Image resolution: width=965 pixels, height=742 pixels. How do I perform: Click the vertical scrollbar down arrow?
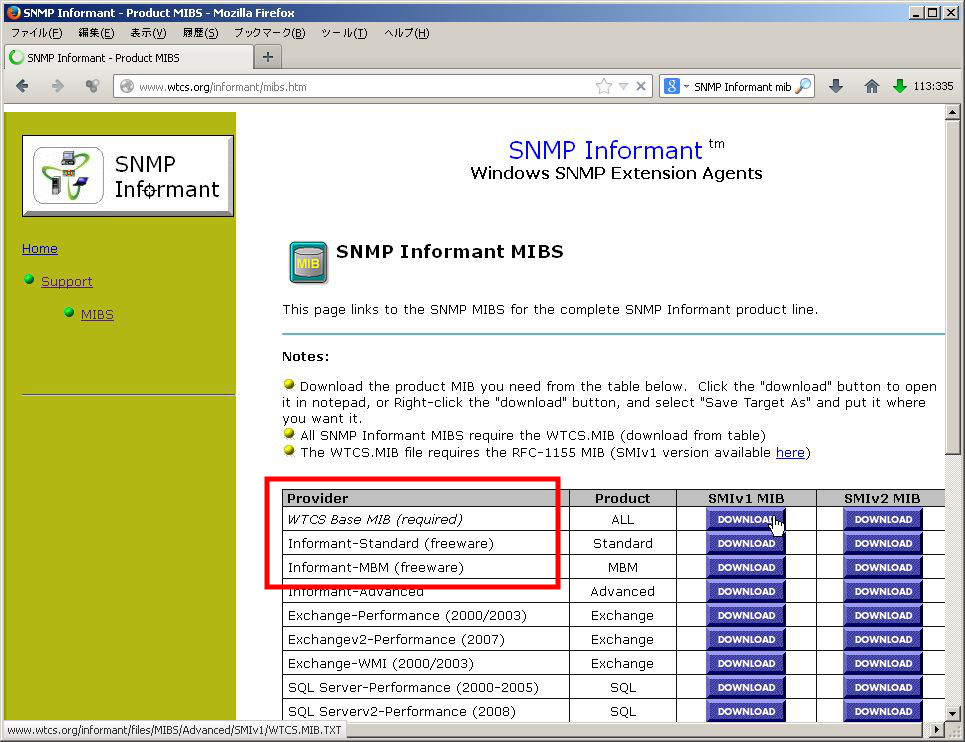952,714
